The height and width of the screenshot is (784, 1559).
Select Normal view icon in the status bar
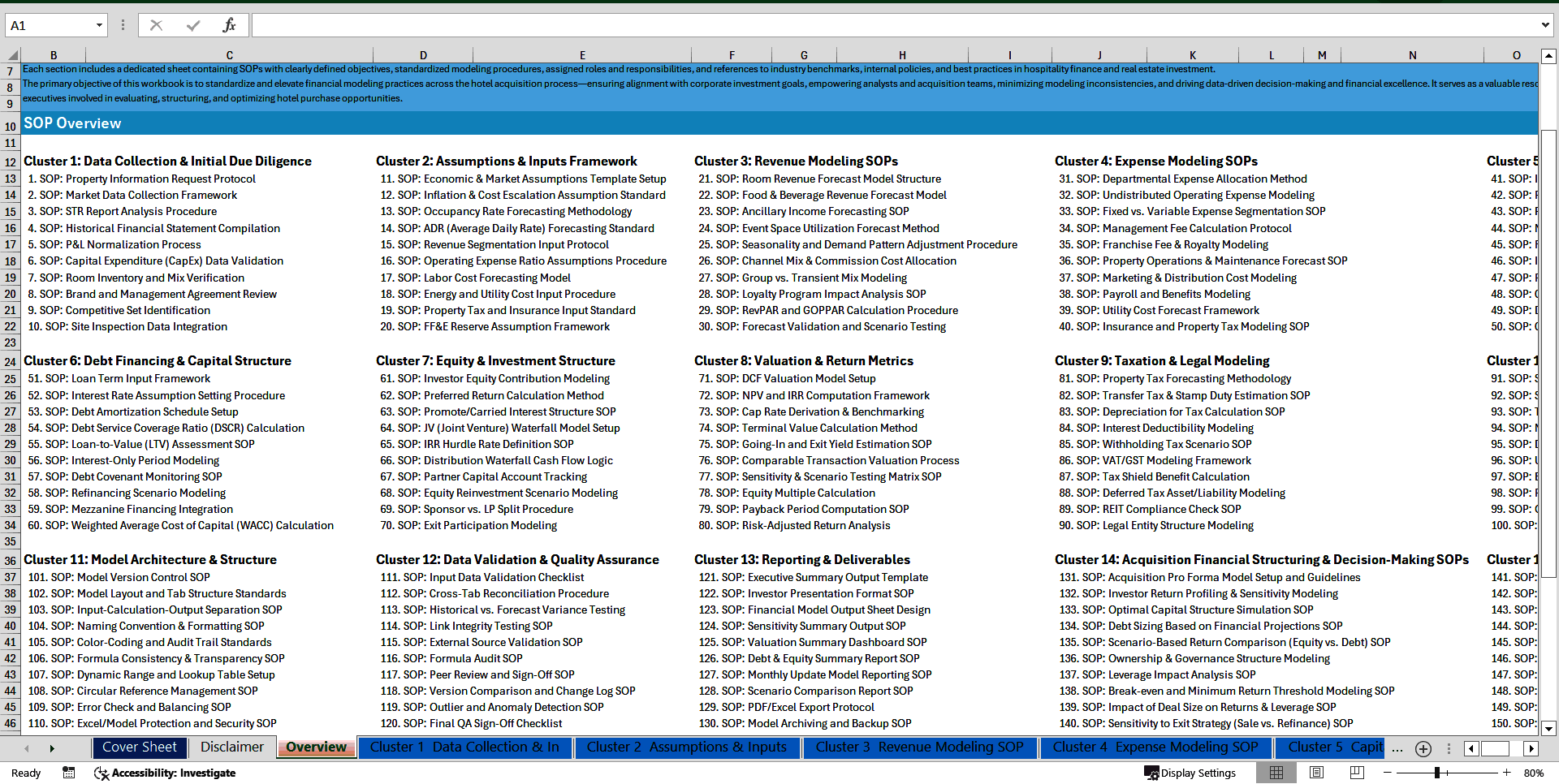point(1276,773)
